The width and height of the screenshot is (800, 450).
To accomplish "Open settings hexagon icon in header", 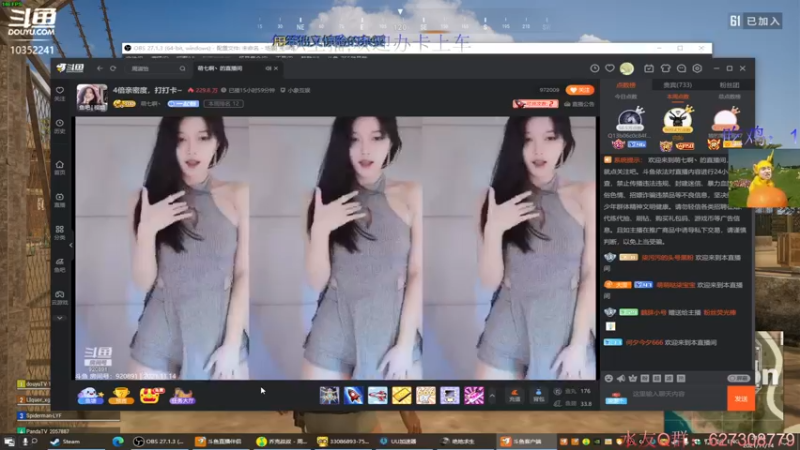I will [x=697, y=68].
